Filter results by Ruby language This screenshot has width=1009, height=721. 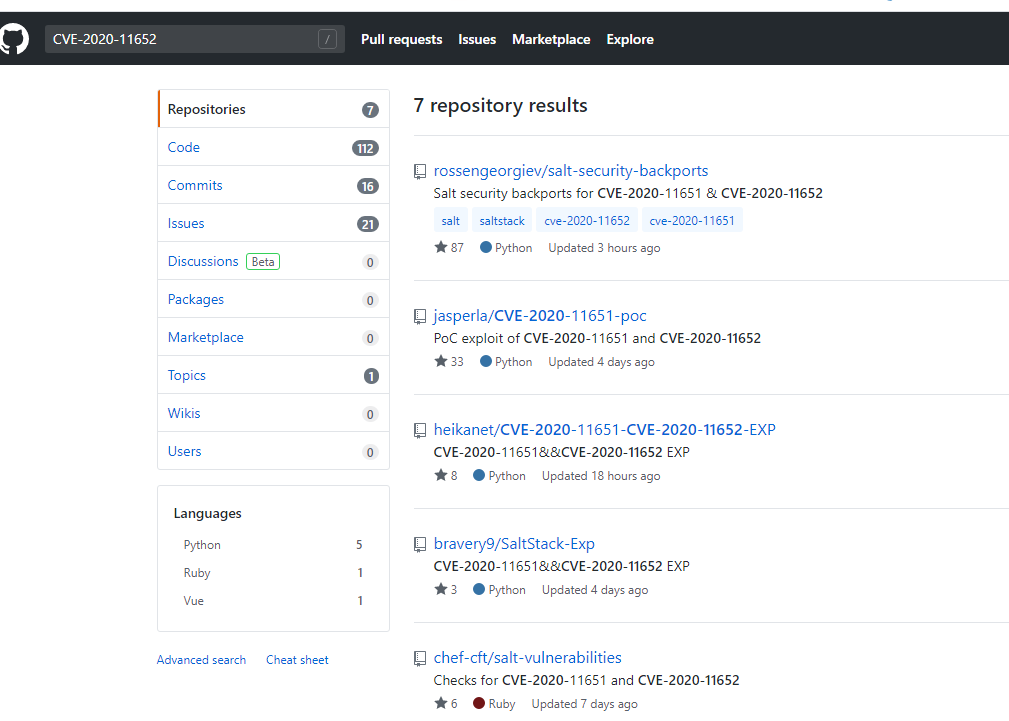coord(273,573)
